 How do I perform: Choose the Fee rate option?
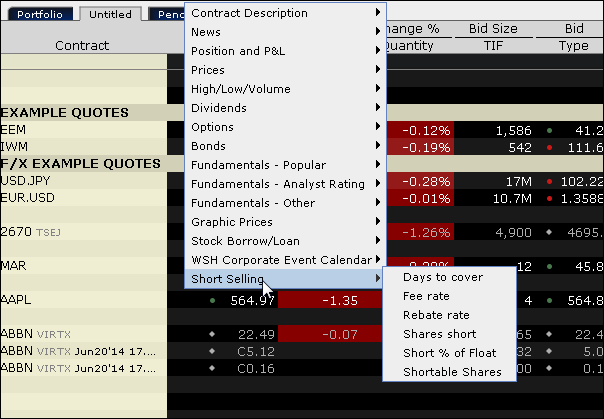[426, 296]
